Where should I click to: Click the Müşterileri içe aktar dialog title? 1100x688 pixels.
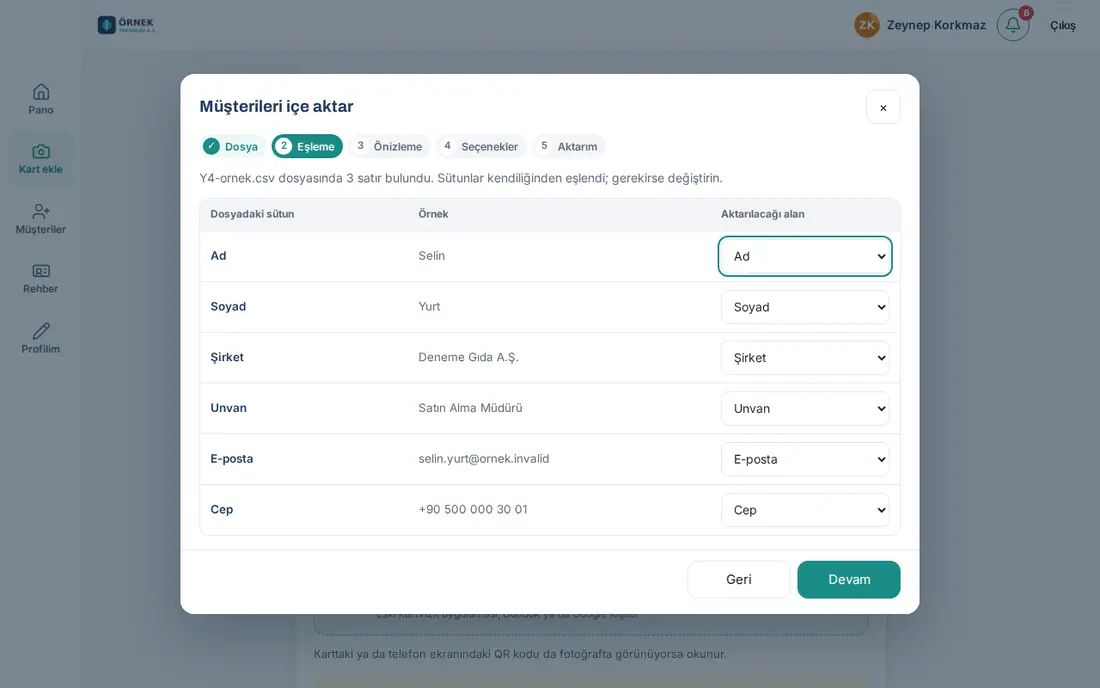tap(276, 106)
